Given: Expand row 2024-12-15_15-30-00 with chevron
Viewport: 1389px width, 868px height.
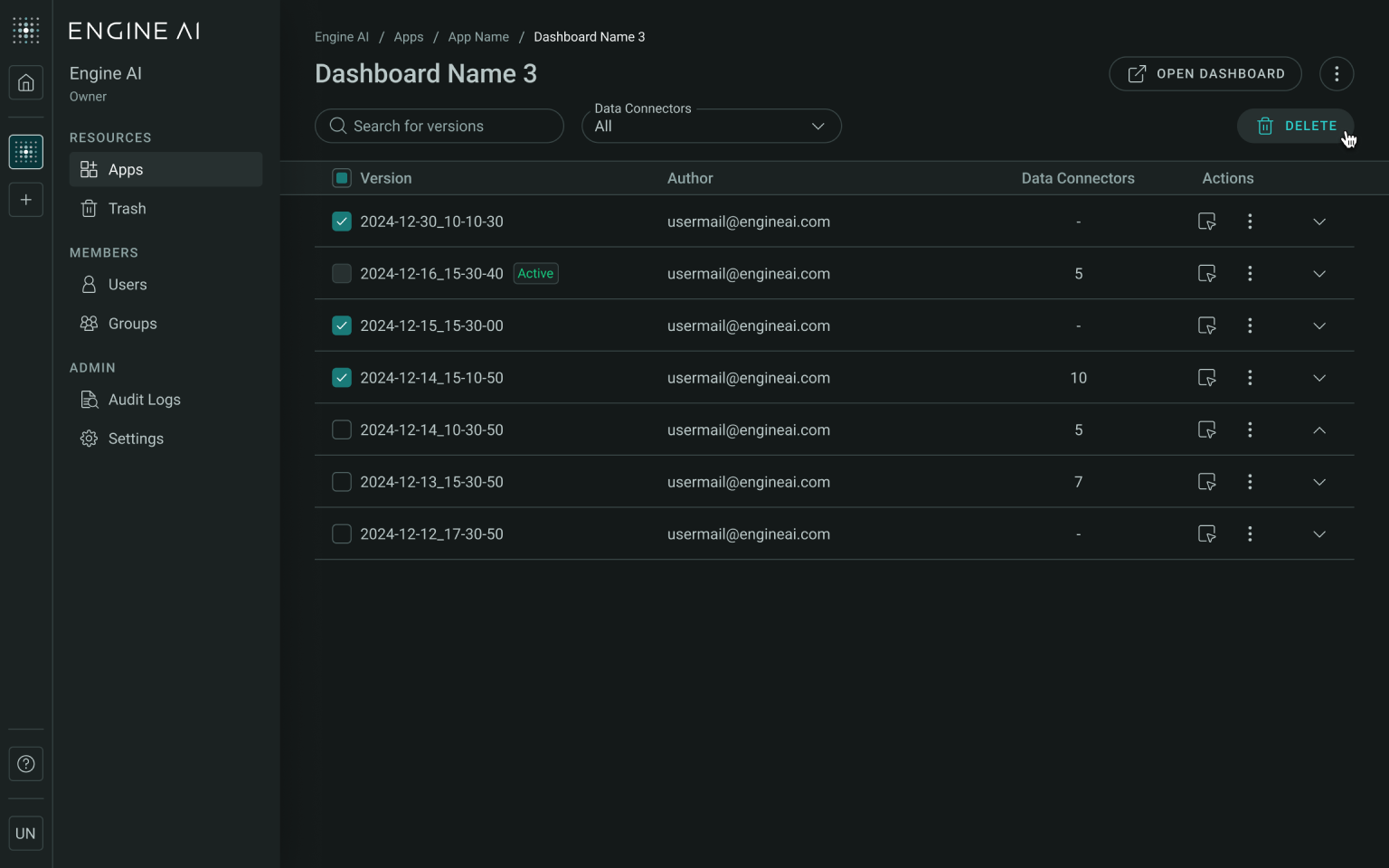Looking at the screenshot, I should 1319,325.
